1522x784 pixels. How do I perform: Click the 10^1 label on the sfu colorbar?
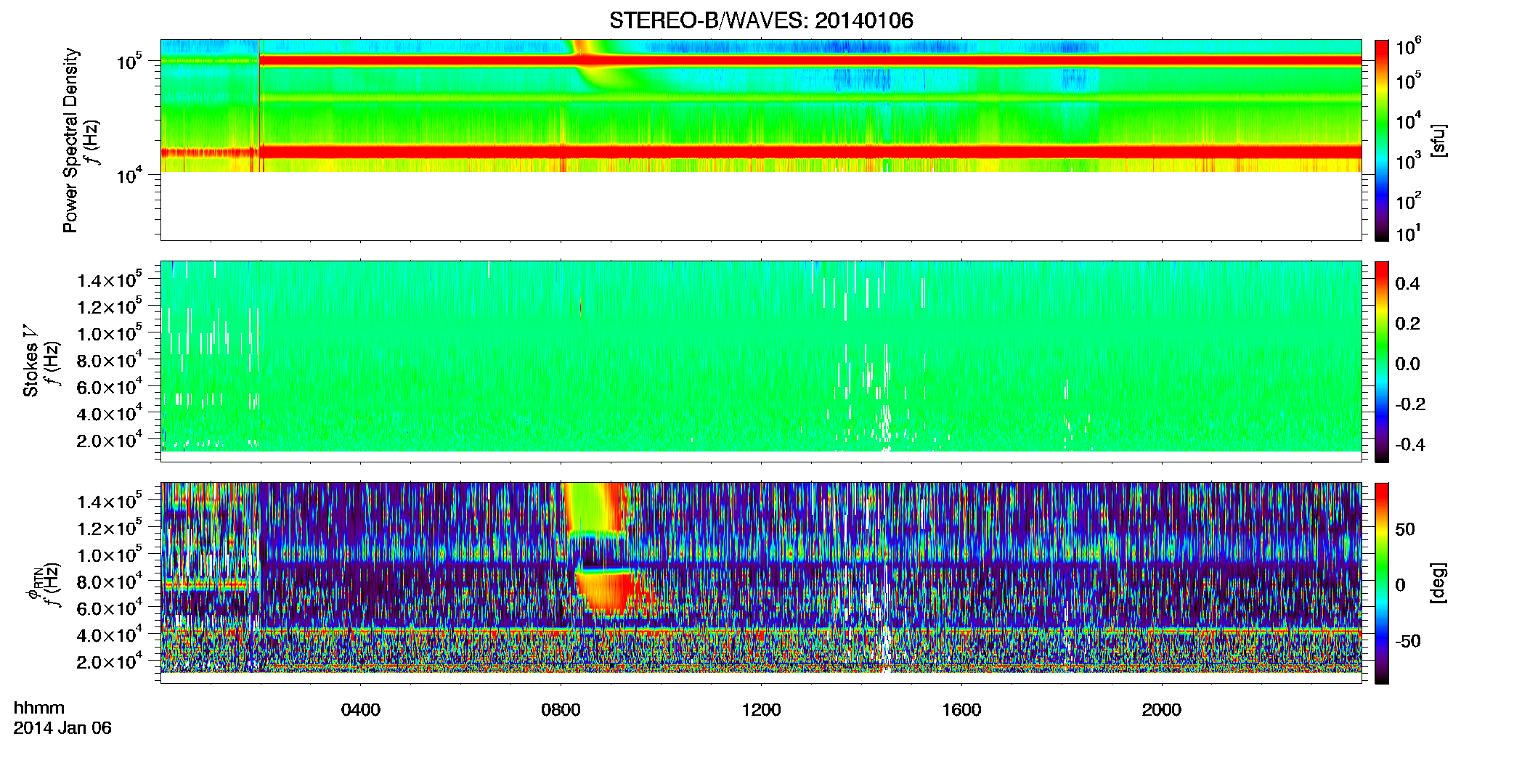tap(1409, 234)
